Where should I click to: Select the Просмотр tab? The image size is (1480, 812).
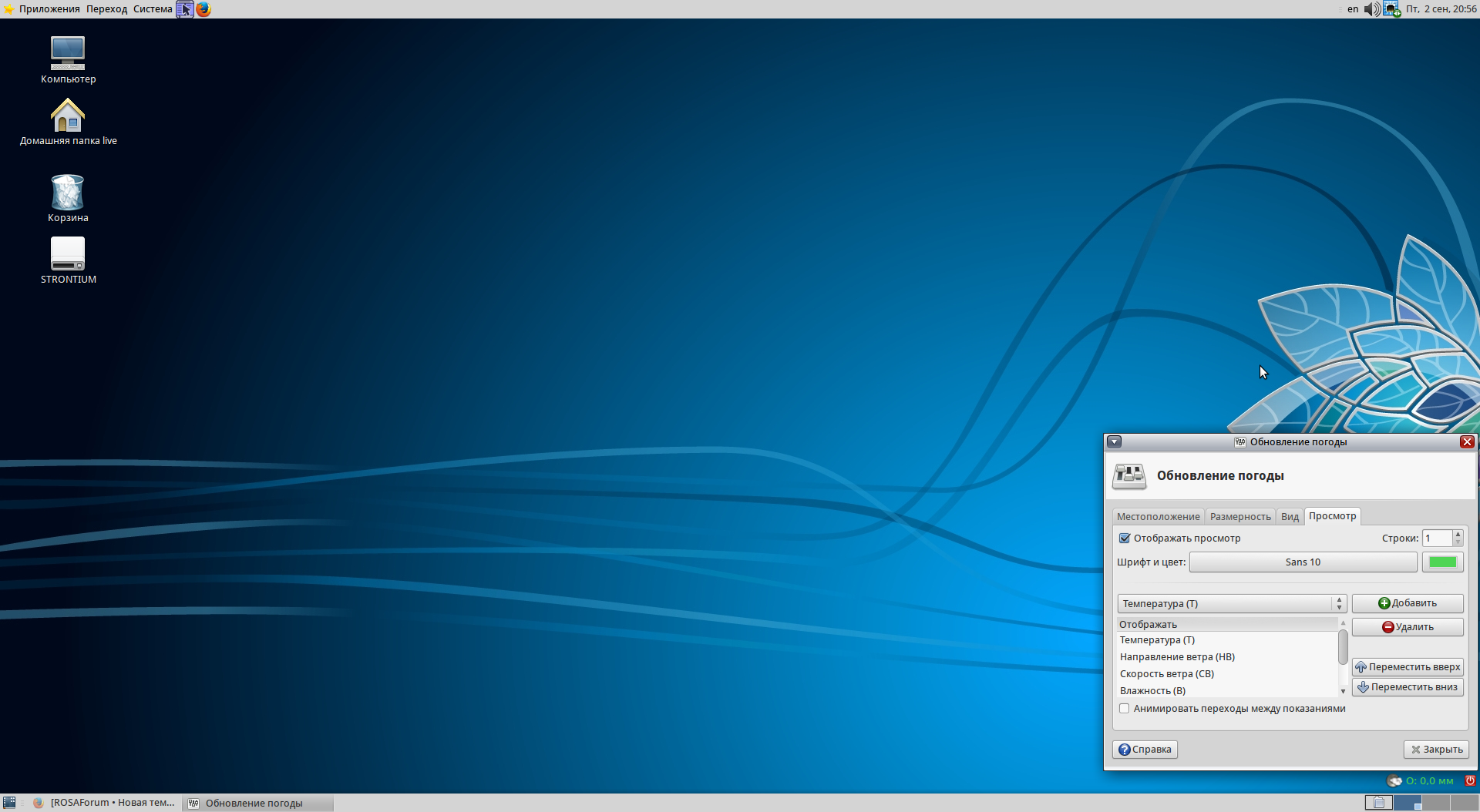(1332, 515)
